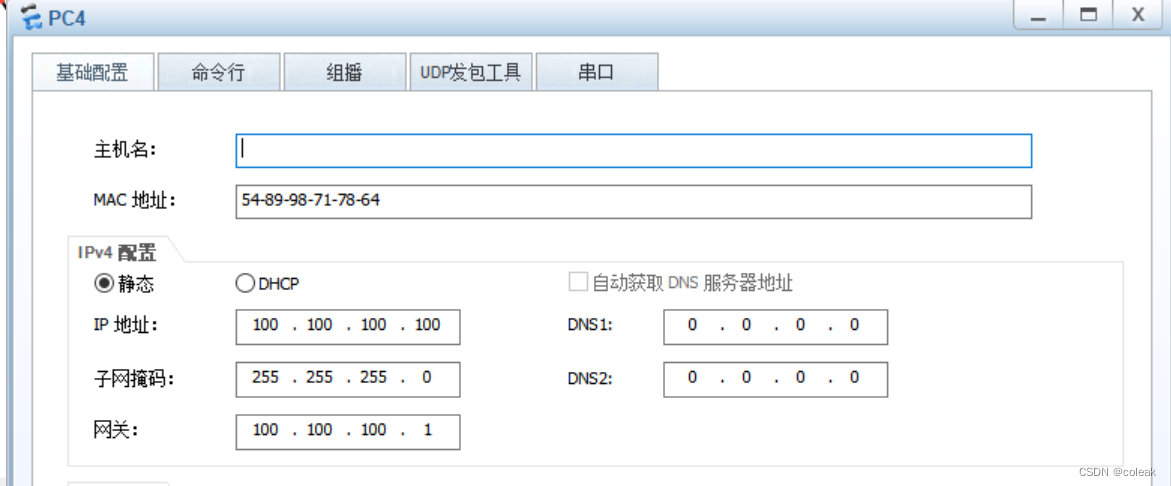Click the 主机名 label

click(124, 150)
